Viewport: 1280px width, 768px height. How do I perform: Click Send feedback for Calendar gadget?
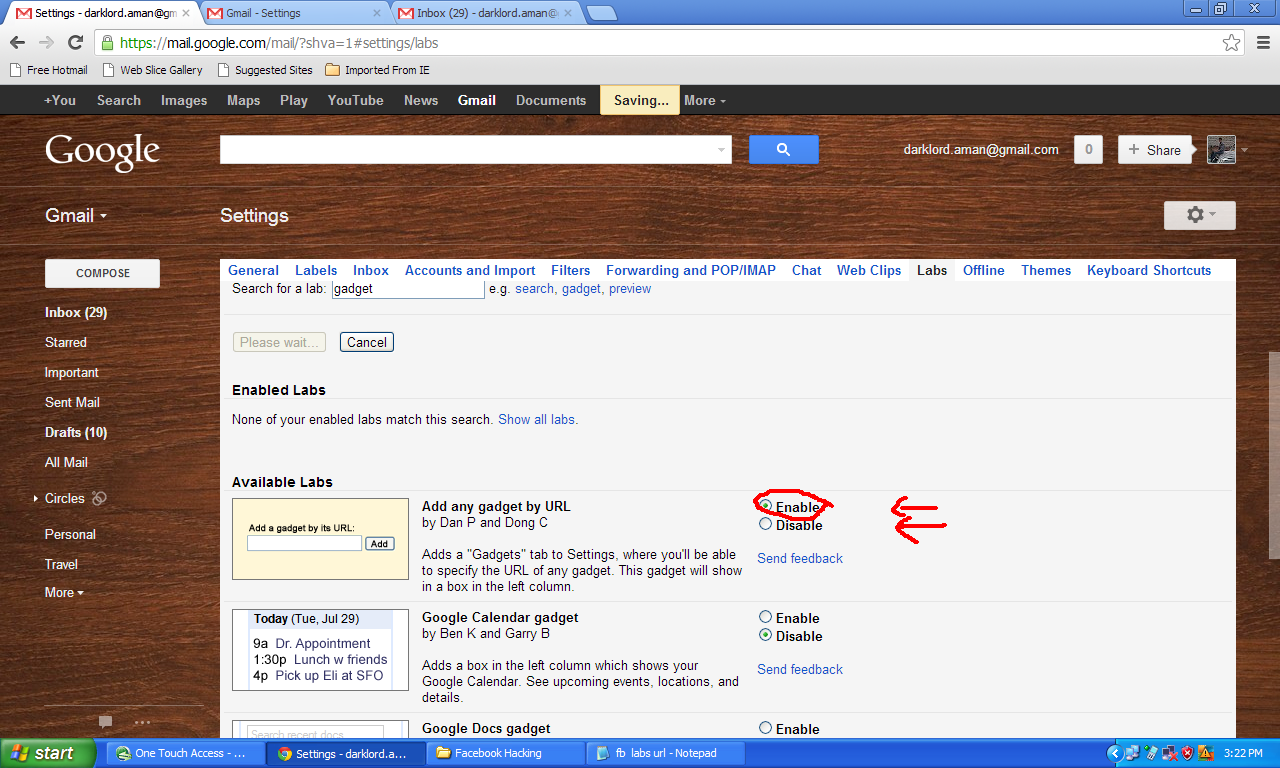(800, 669)
